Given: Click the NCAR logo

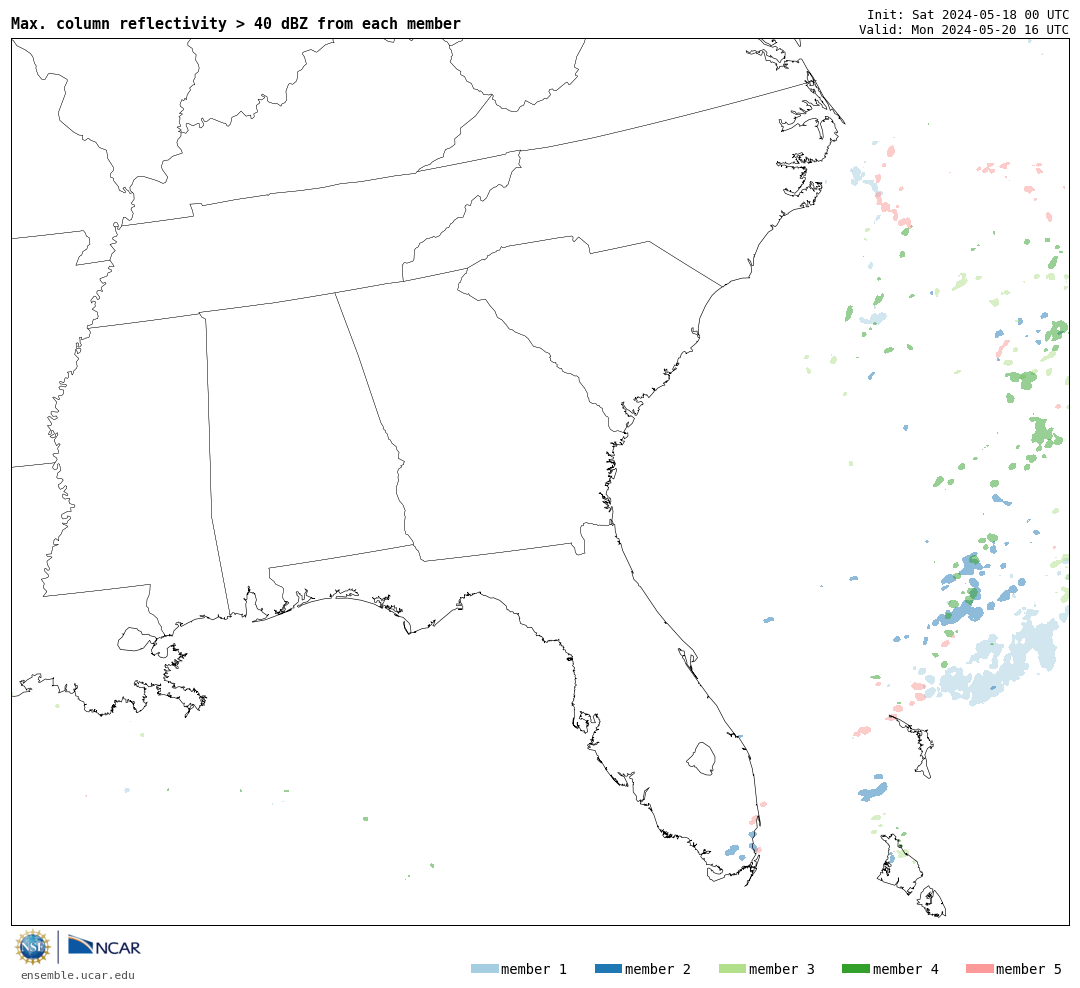Looking at the screenshot, I should tap(104, 945).
